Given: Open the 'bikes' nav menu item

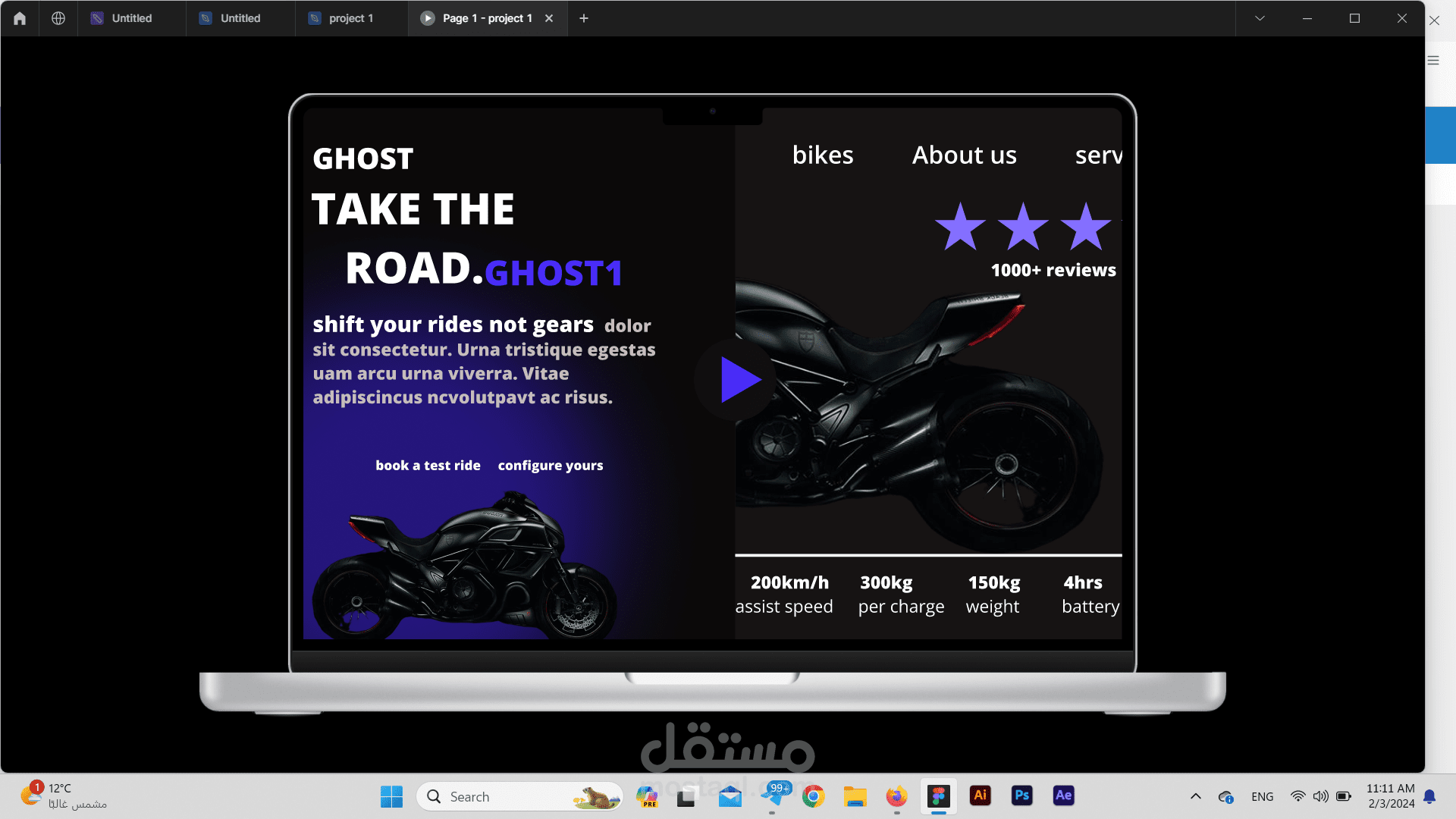Looking at the screenshot, I should 822,155.
